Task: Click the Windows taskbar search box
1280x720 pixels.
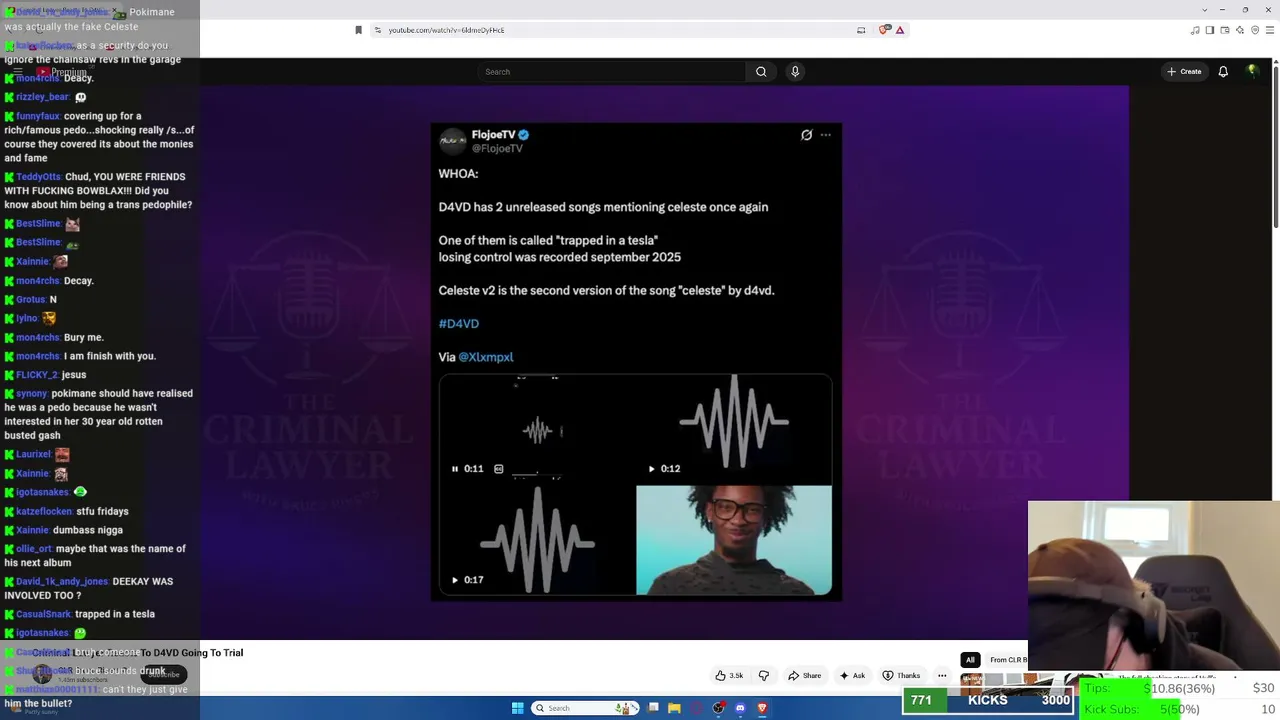Action: click(x=586, y=708)
